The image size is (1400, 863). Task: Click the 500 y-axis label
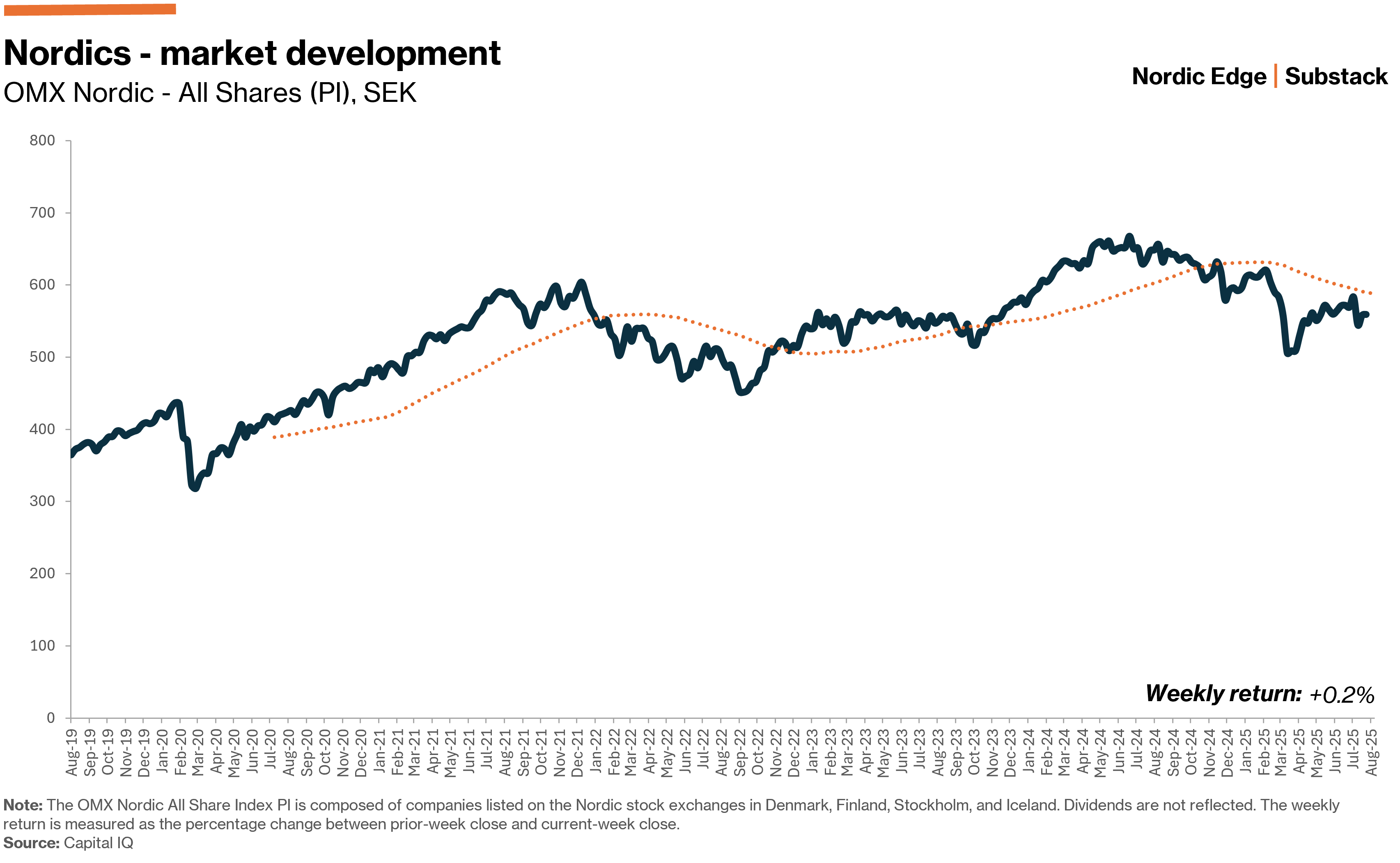(42, 357)
